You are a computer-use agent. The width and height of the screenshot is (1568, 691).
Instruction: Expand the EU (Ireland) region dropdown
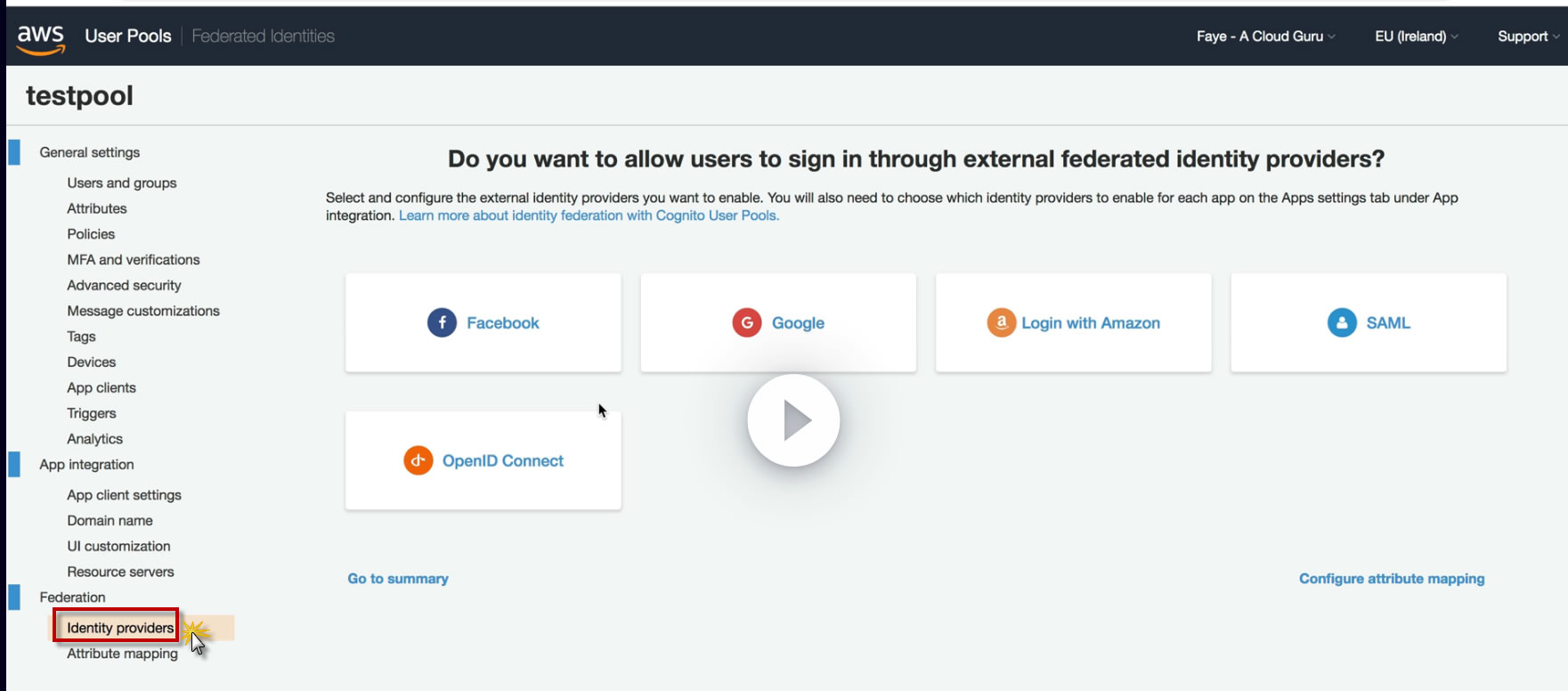[1416, 37]
